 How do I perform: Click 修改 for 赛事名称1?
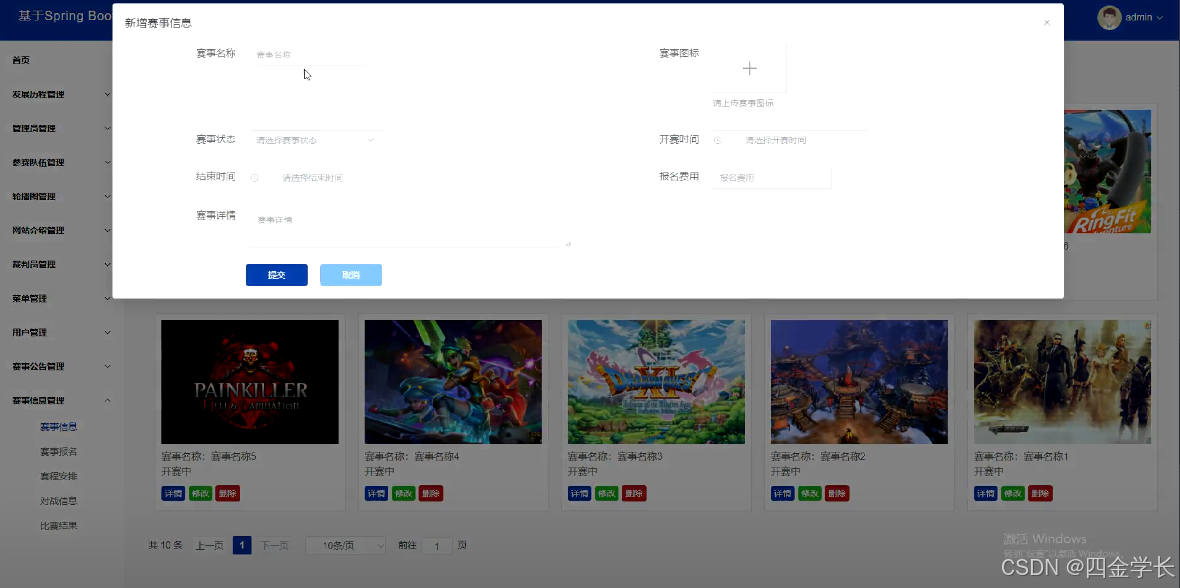coord(1013,493)
